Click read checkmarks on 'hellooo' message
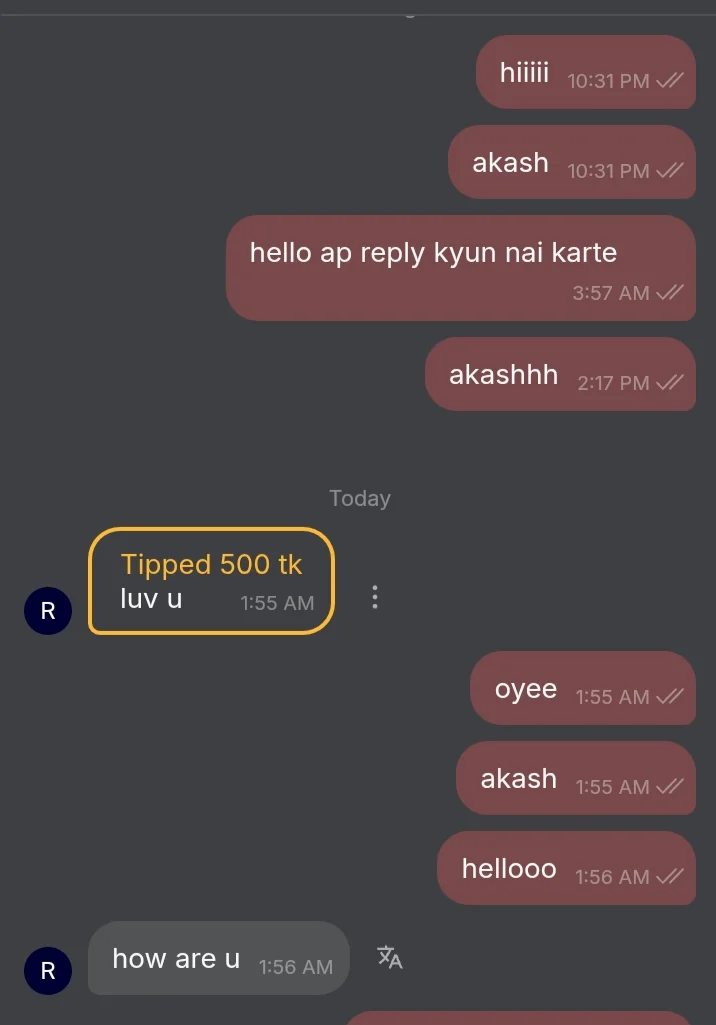Viewport: 716px width, 1025px height. point(670,877)
